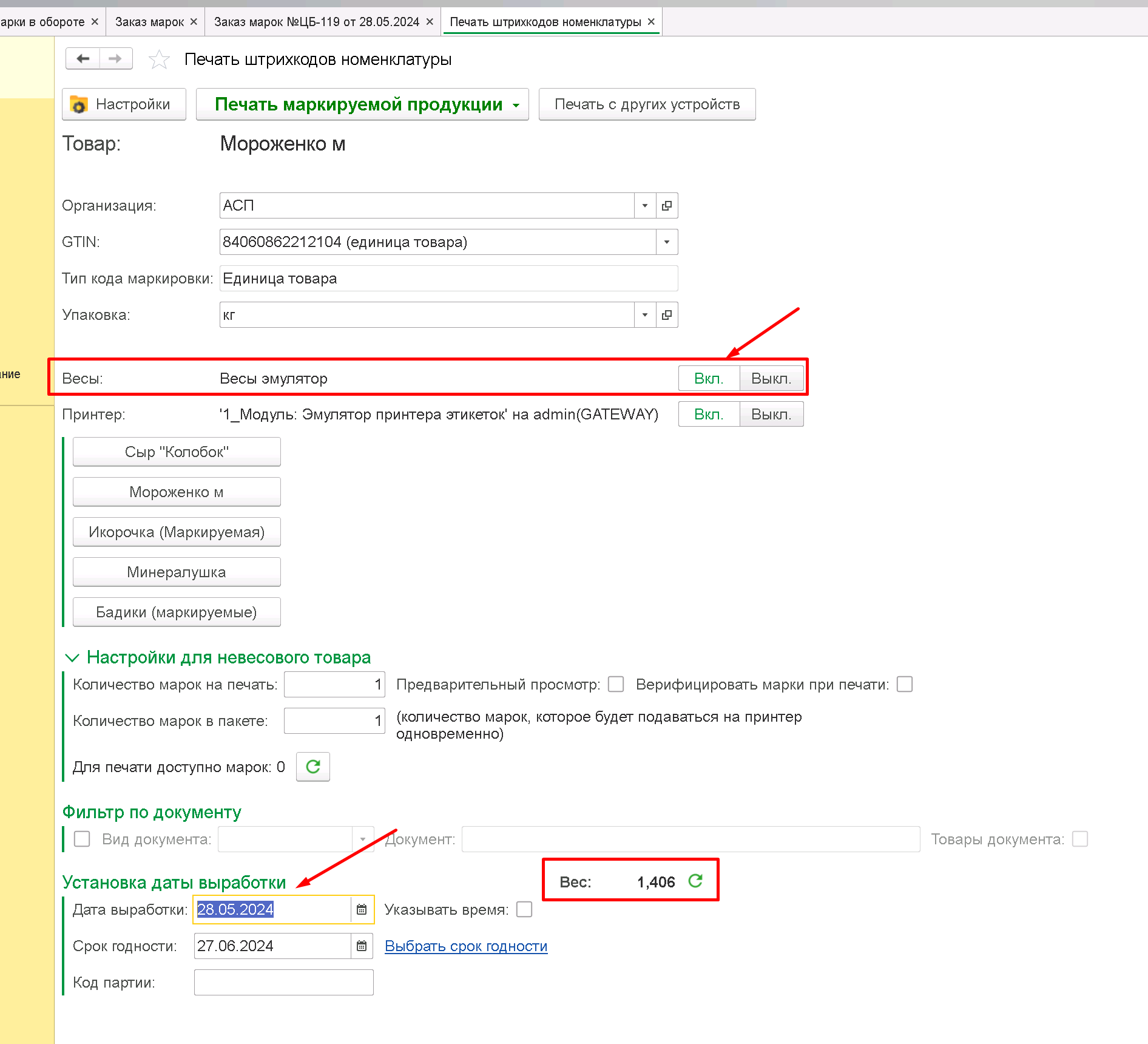Screen dimensions: 1148x1044
Task: Click the Срок годности date field
Action: pyautogui.click(x=272, y=946)
